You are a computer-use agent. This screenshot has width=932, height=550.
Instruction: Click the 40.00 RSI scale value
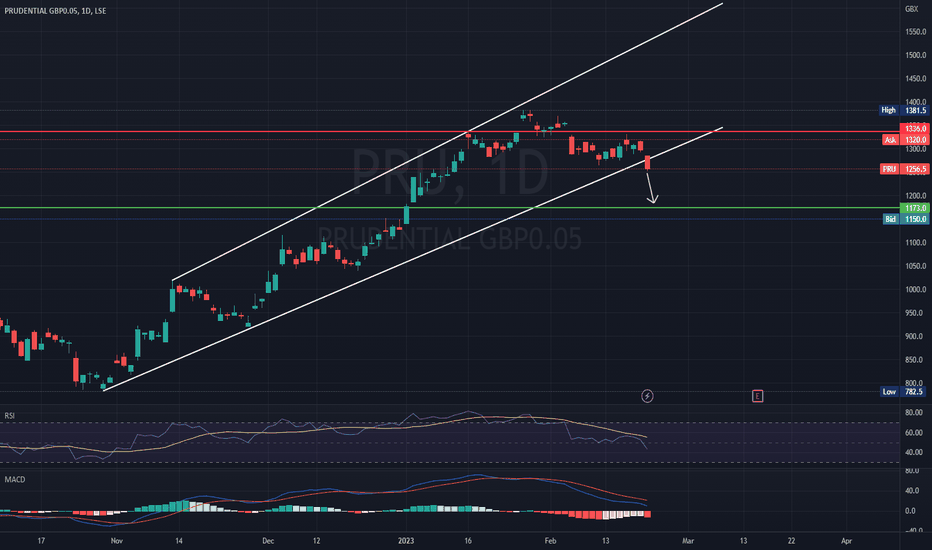[x=914, y=452]
